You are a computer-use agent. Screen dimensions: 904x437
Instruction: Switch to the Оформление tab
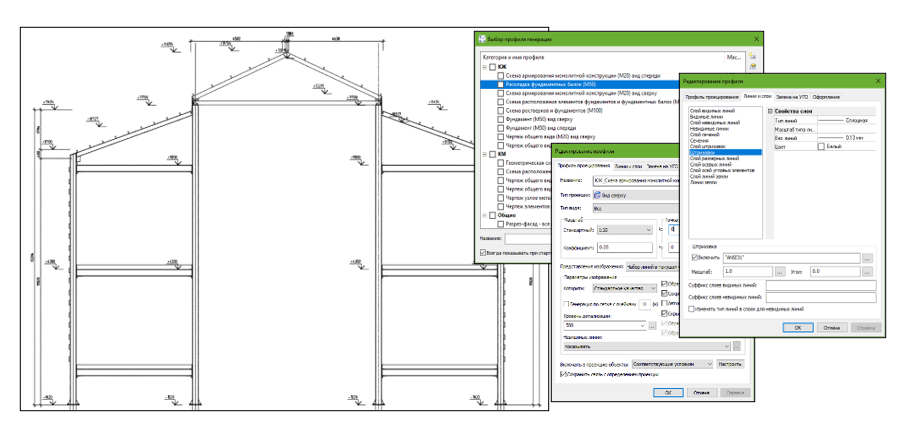(x=828, y=97)
